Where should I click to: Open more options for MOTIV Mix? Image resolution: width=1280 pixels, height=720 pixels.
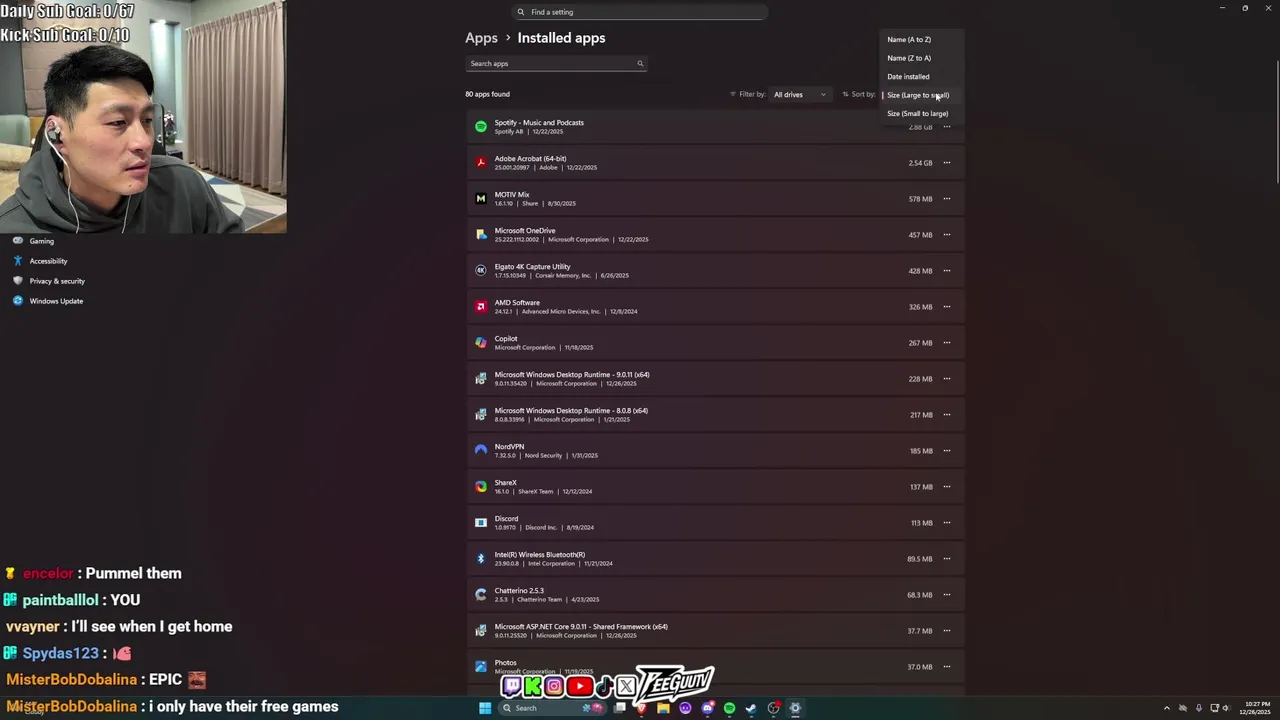point(947,199)
